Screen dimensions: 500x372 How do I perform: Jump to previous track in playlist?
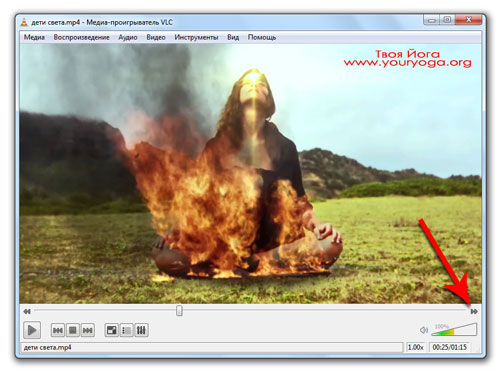pyautogui.click(x=58, y=330)
